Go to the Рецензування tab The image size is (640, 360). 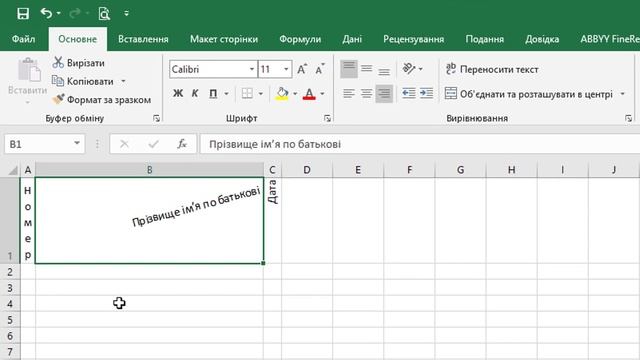point(413,39)
